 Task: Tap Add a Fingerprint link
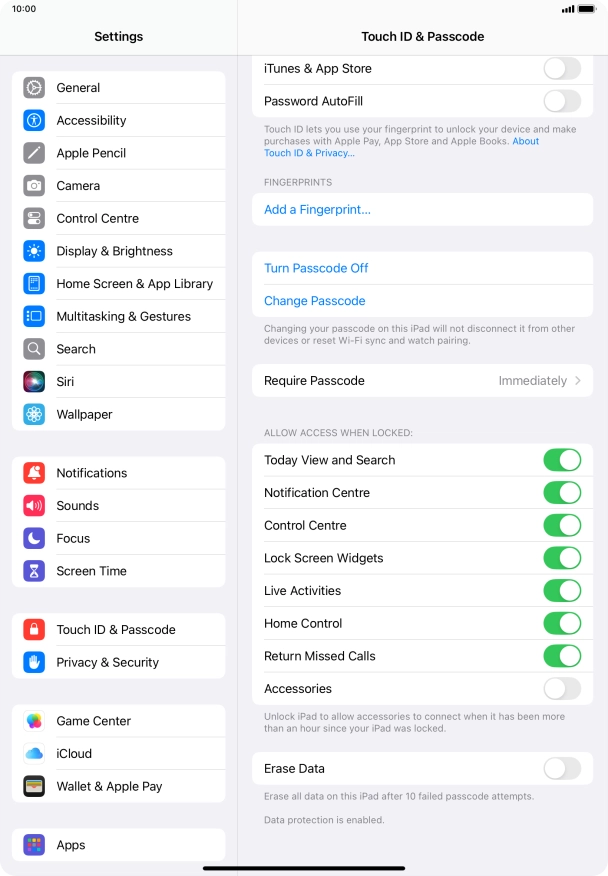[317, 210]
